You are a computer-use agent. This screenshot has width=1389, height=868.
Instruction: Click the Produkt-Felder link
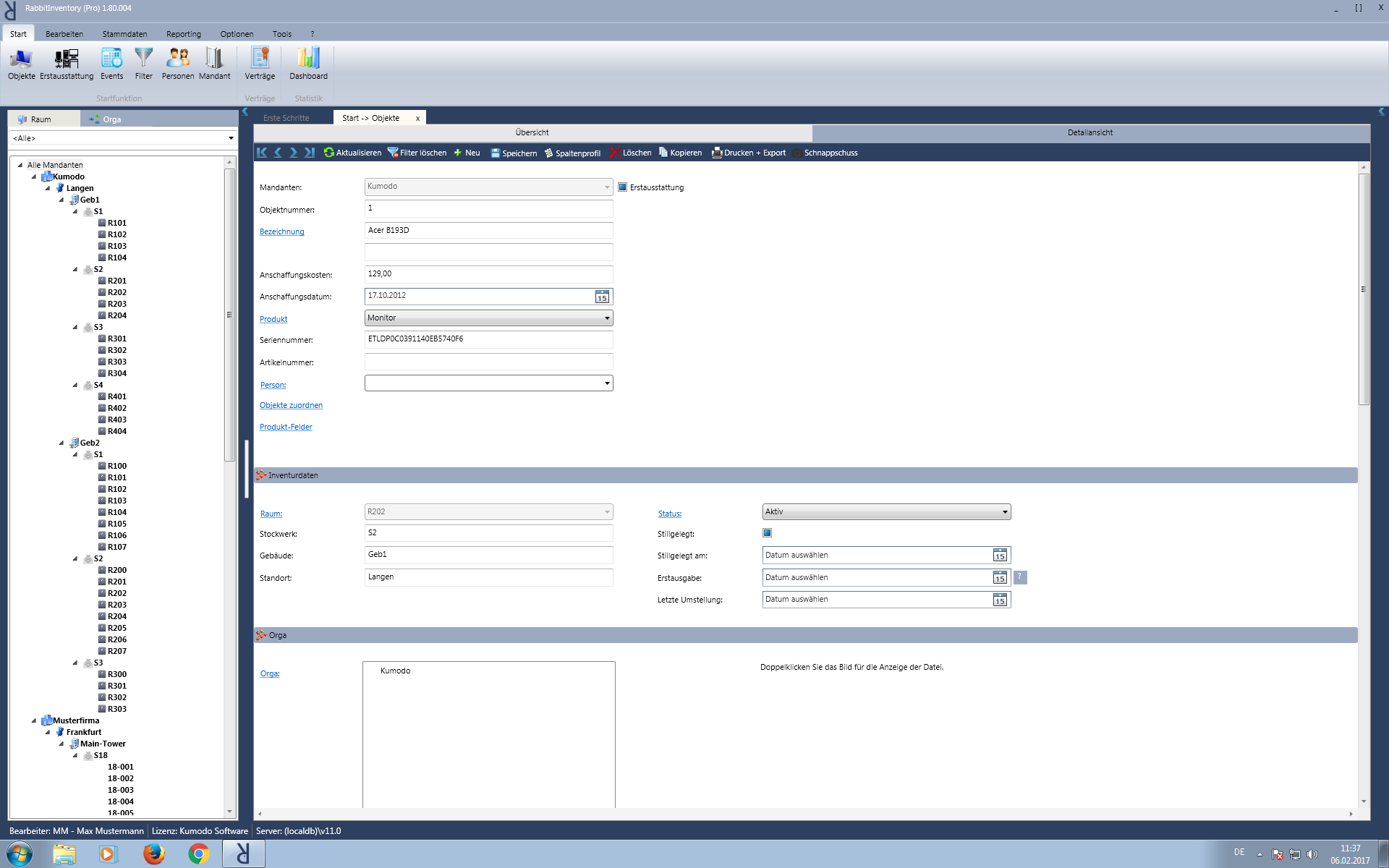coord(286,427)
